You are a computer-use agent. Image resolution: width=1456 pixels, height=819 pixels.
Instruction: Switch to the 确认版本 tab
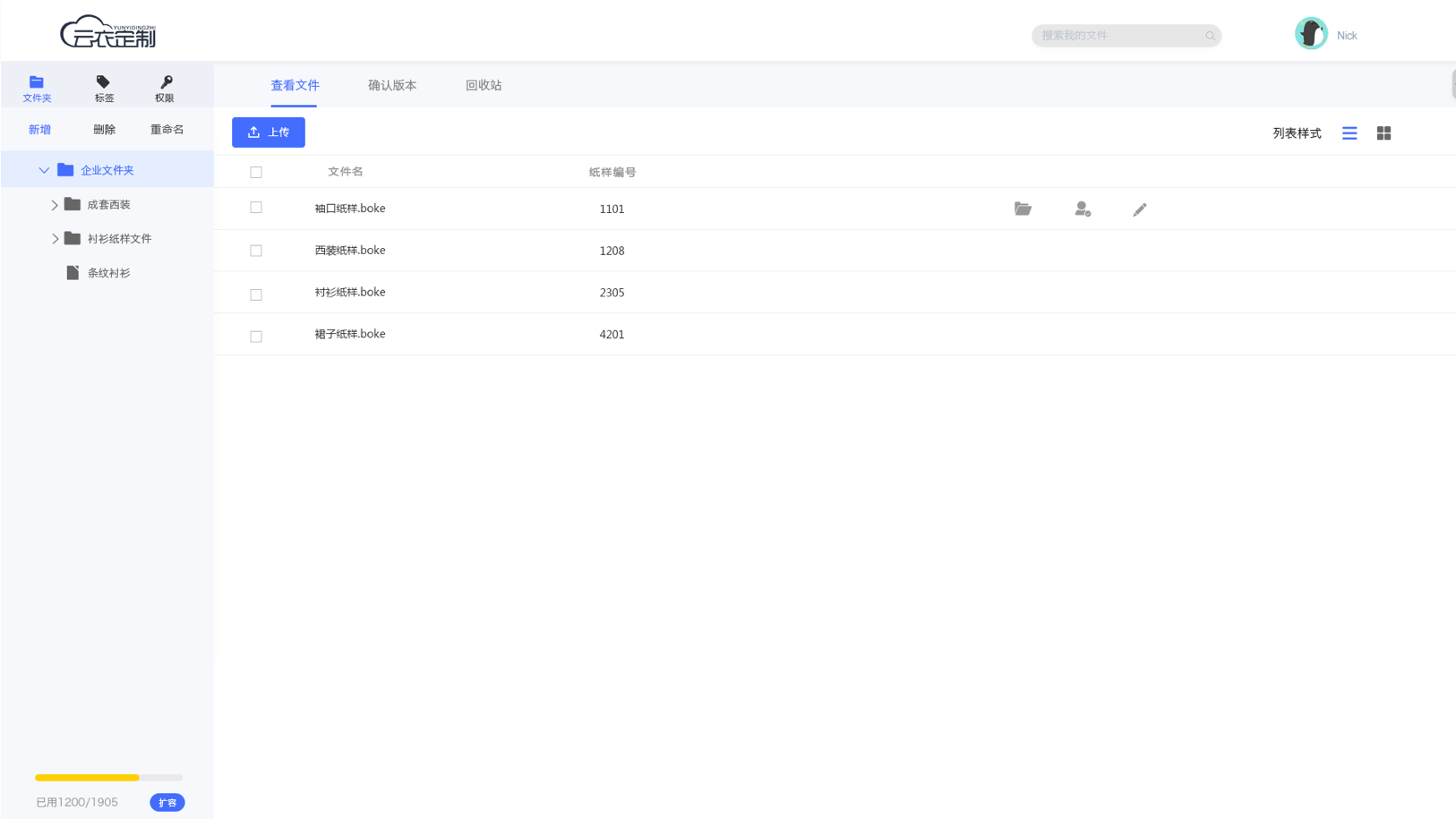point(392,86)
